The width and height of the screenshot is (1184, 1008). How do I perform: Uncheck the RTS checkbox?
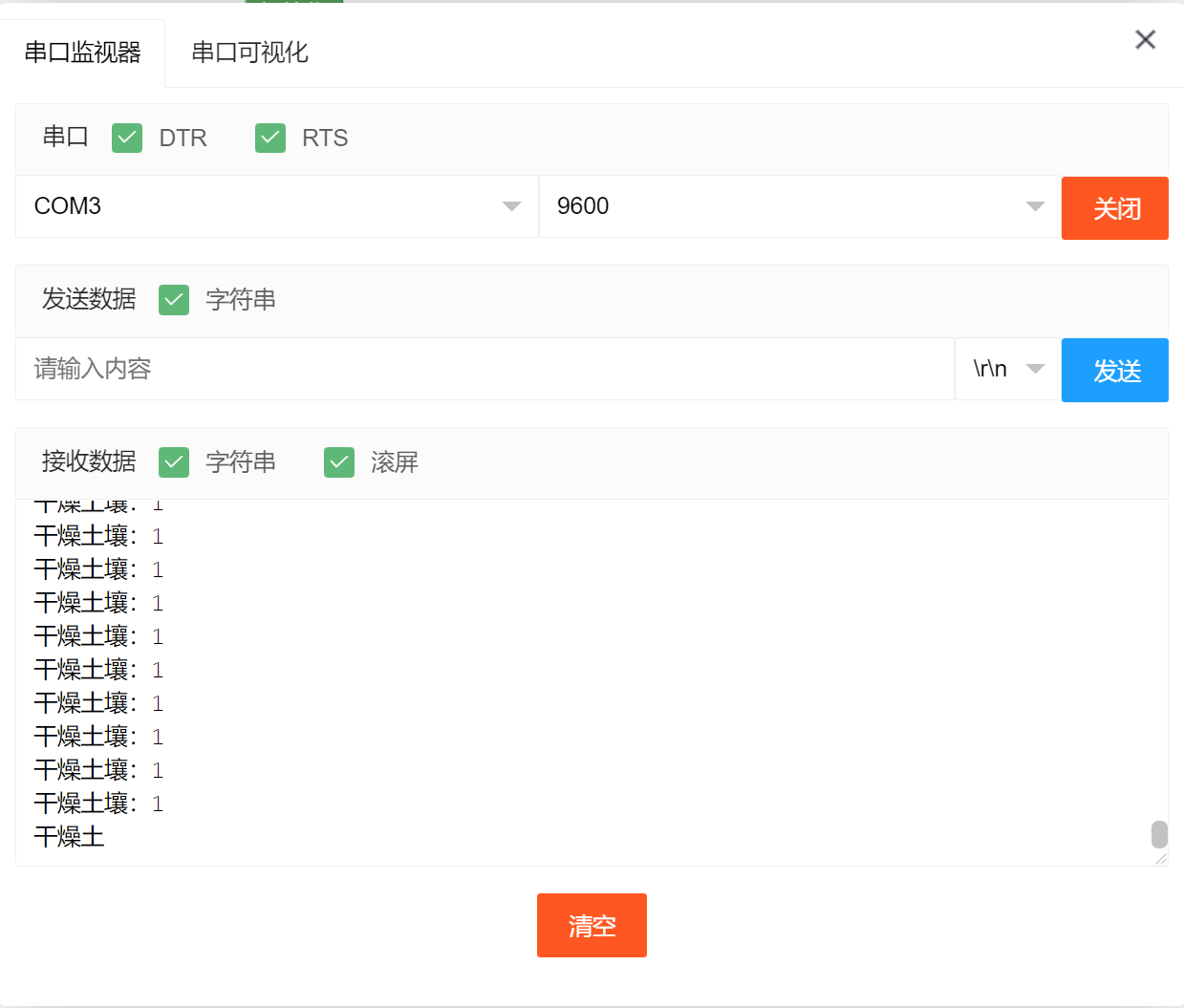270,139
